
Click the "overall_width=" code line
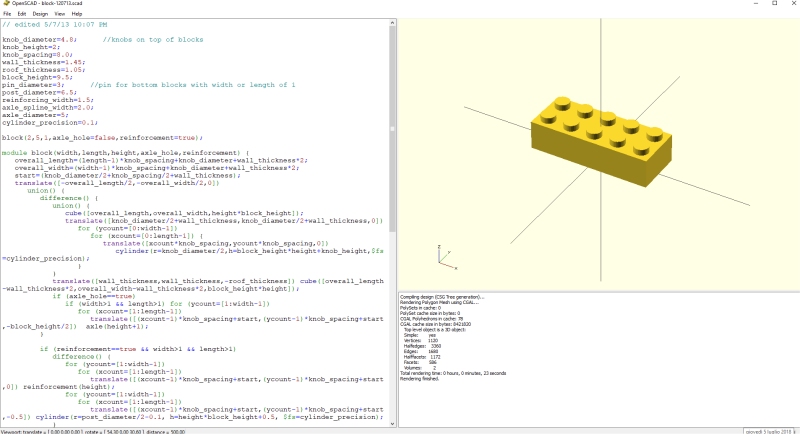[157, 168]
